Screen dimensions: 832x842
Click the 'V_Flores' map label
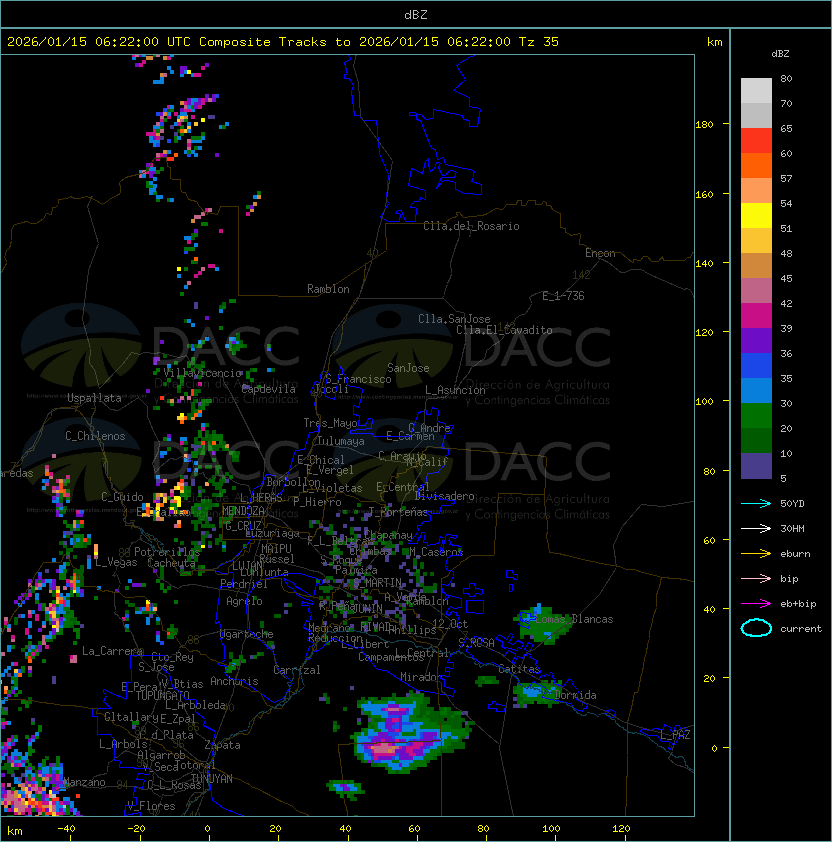click(151, 806)
